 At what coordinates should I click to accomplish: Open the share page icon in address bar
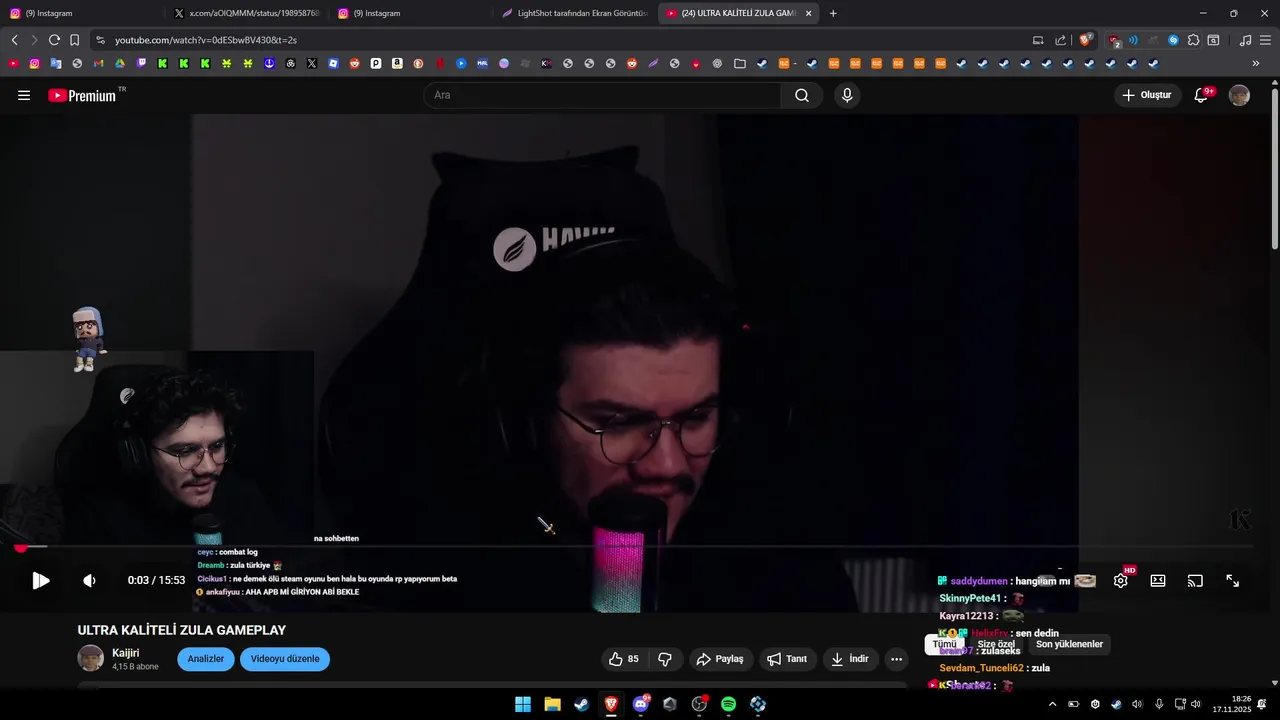click(x=1060, y=40)
